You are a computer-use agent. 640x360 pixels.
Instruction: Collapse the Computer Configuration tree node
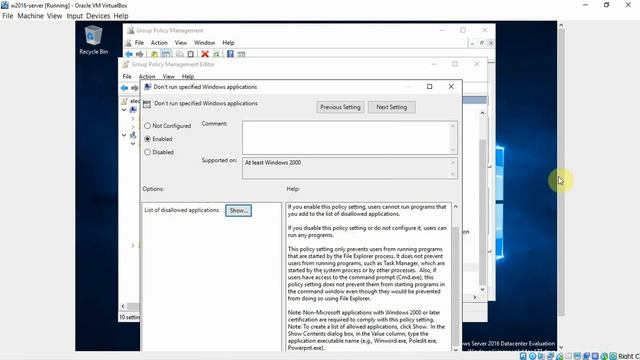(124, 110)
